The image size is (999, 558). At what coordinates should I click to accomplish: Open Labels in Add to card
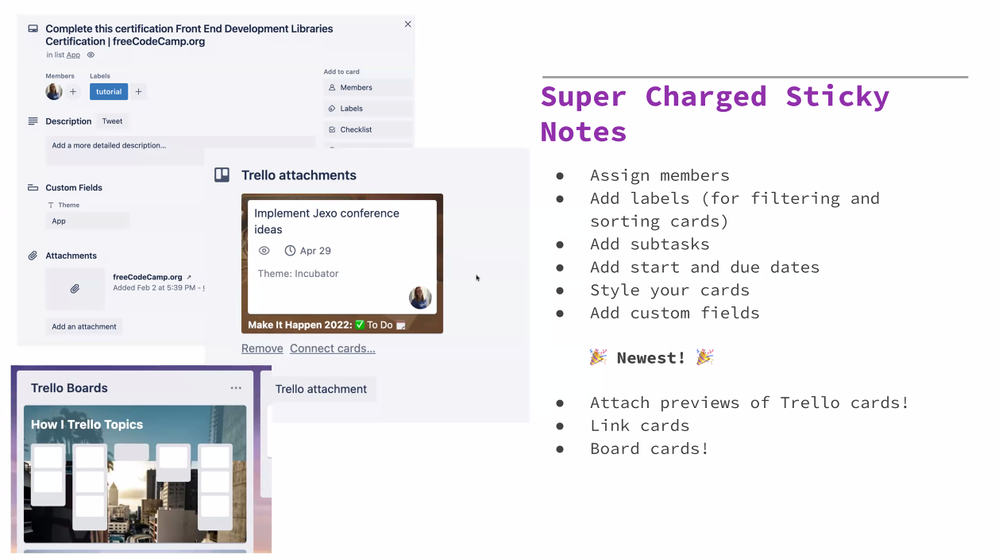coord(368,108)
